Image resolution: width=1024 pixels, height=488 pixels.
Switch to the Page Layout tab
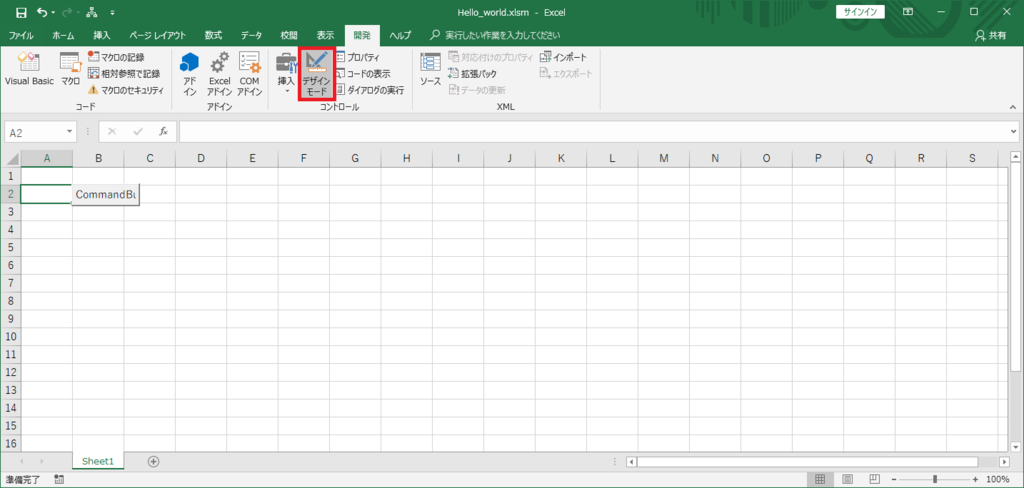(157, 35)
